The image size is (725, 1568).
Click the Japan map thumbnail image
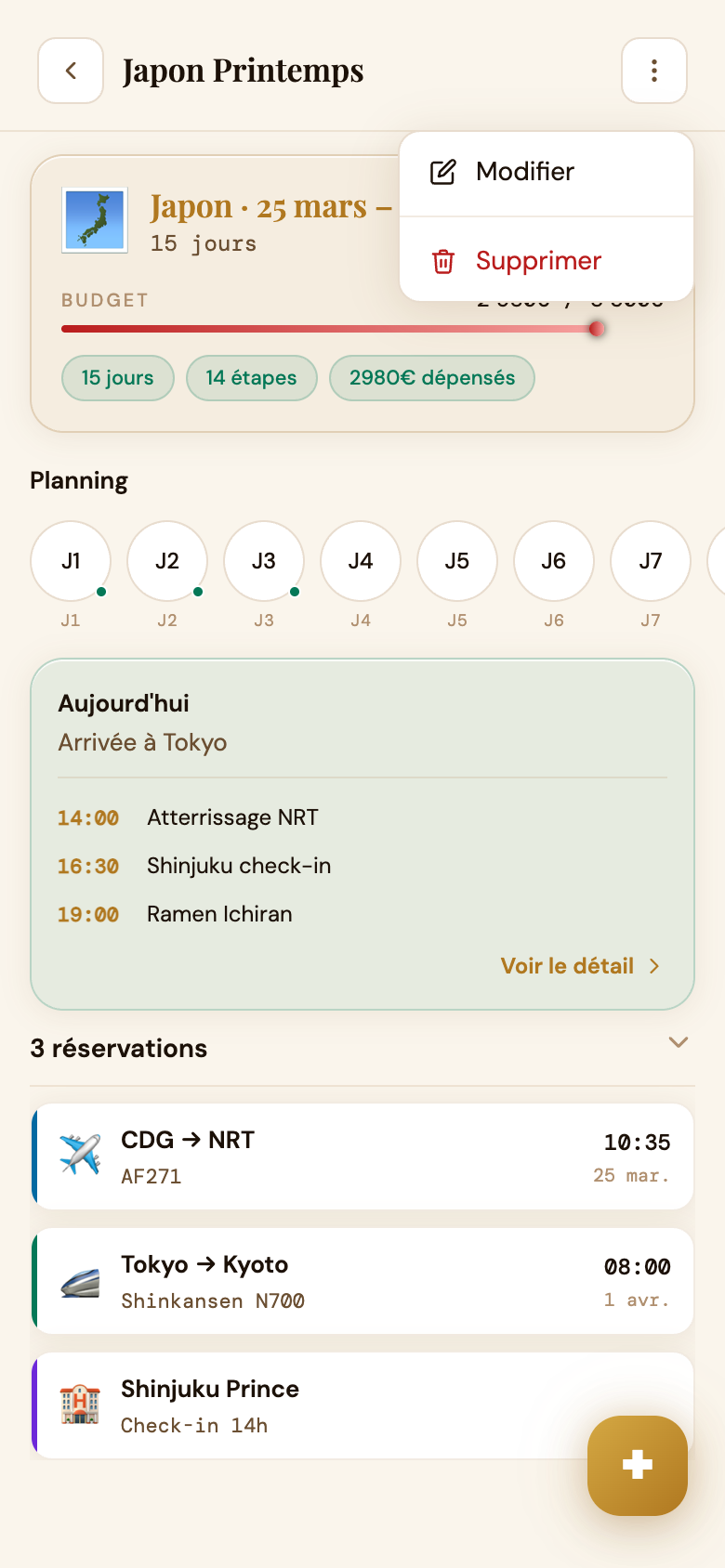click(95, 220)
